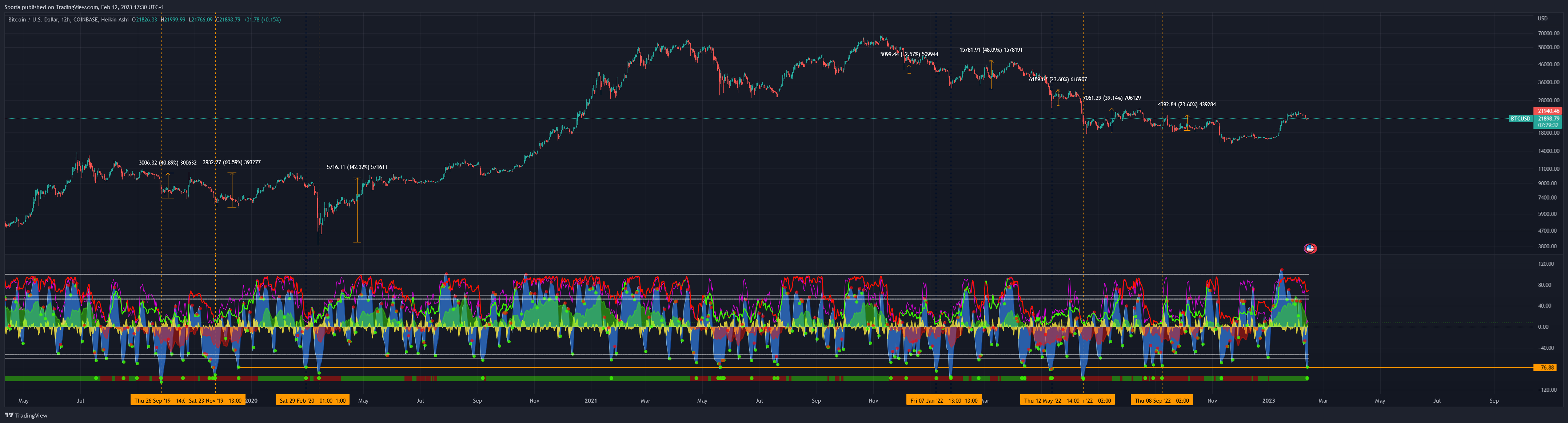The width and height of the screenshot is (1568, 423).
Task: Click the 2021 year label on time axis
Action: click(590, 401)
